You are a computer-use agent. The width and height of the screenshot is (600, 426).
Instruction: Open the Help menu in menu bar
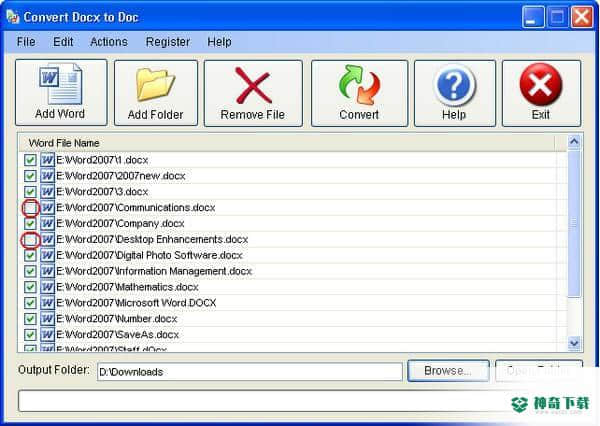point(219,42)
